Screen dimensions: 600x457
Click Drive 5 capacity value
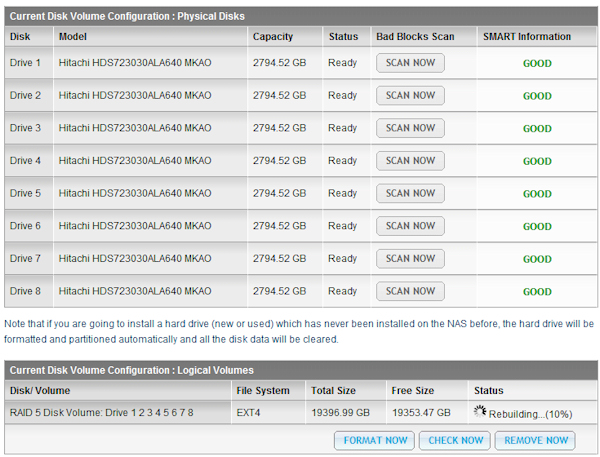coord(279,193)
